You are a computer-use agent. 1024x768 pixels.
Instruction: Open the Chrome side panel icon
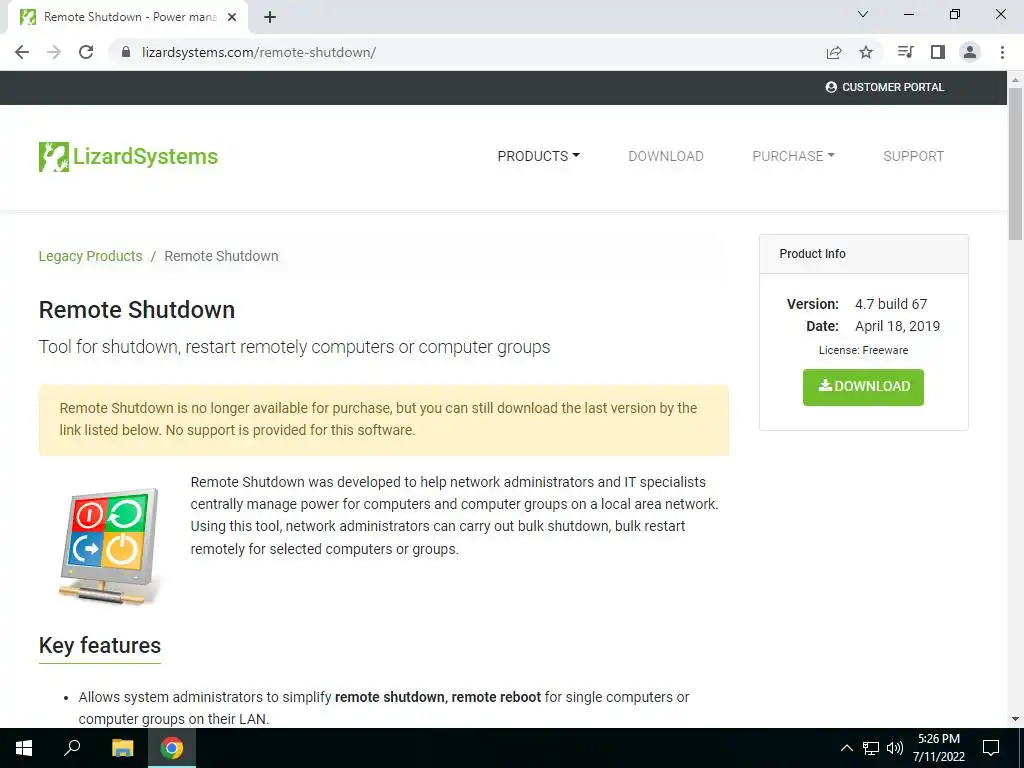click(x=938, y=52)
